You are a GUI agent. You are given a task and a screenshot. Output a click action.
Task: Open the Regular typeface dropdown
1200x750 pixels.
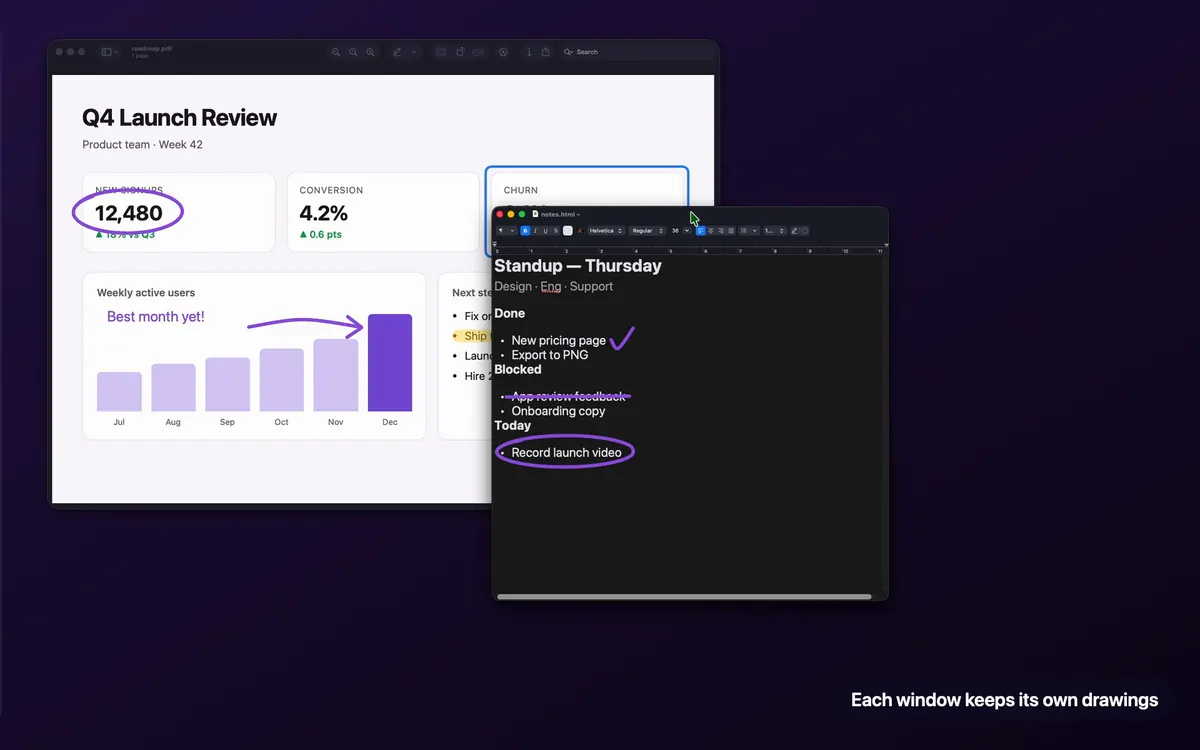(x=647, y=231)
